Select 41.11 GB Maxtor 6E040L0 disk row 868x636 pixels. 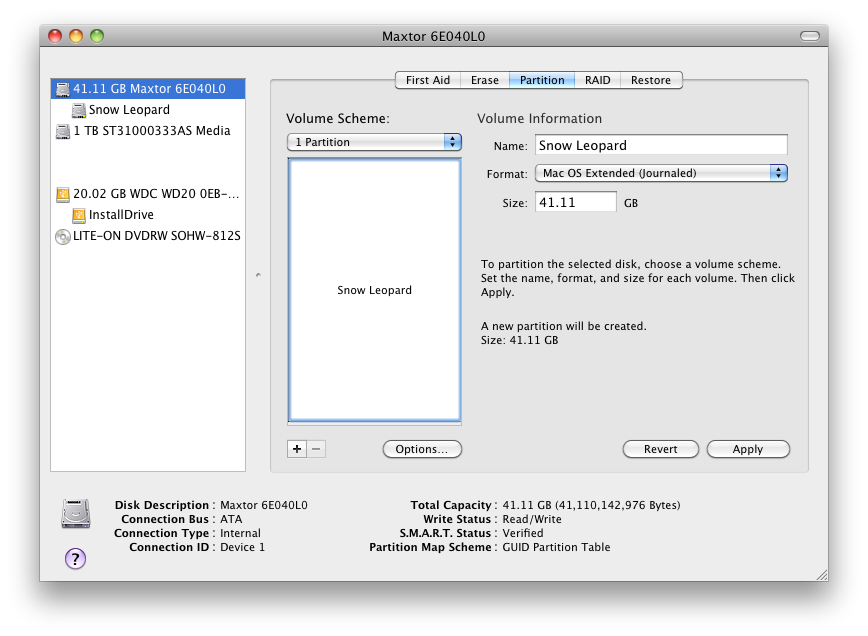click(x=148, y=89)
